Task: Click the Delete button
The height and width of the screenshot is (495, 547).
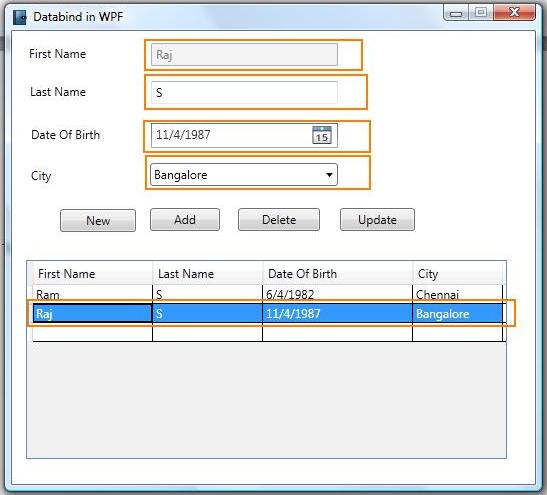Action: [279, 220]
